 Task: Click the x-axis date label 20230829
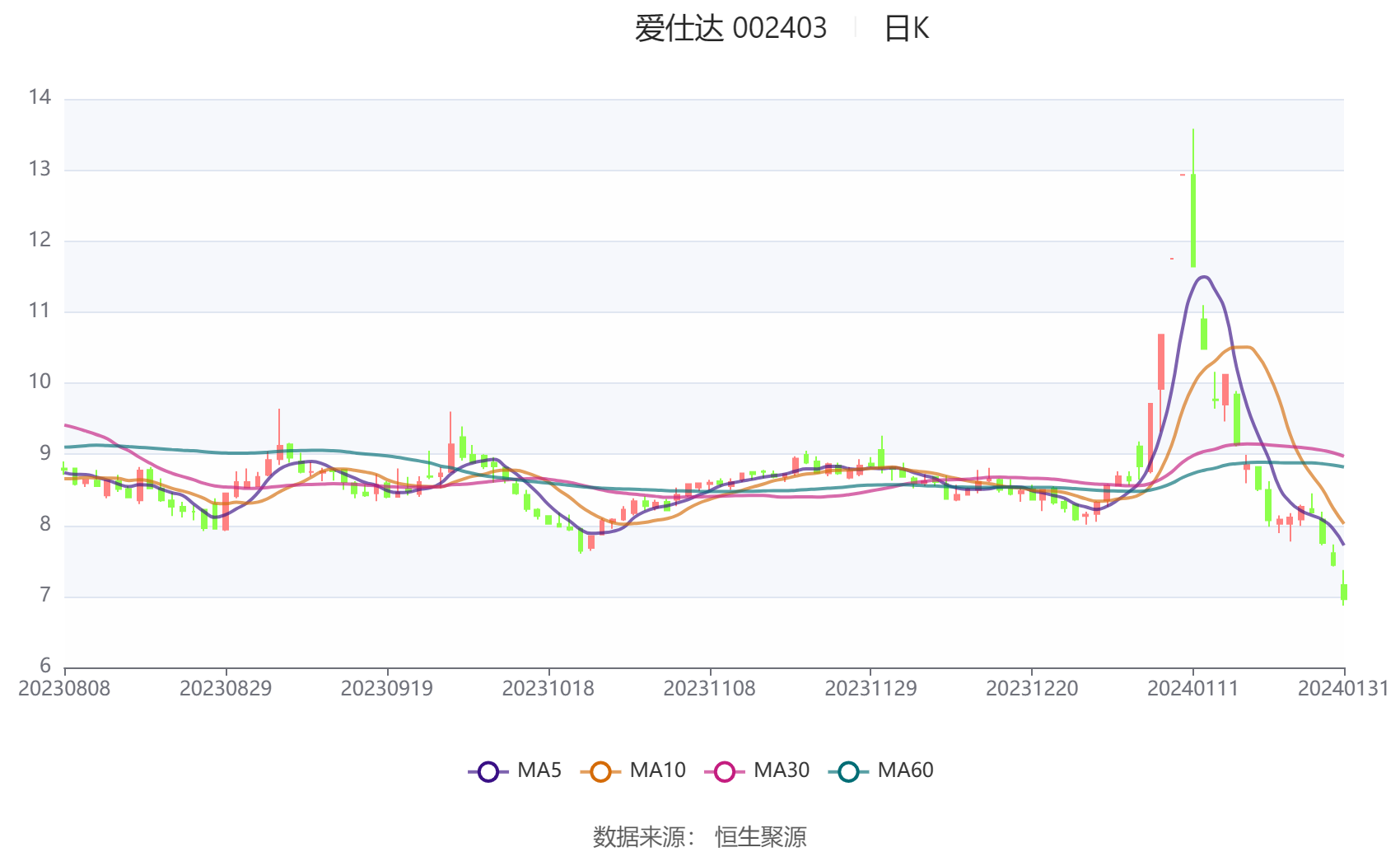[x=226, y=689]
